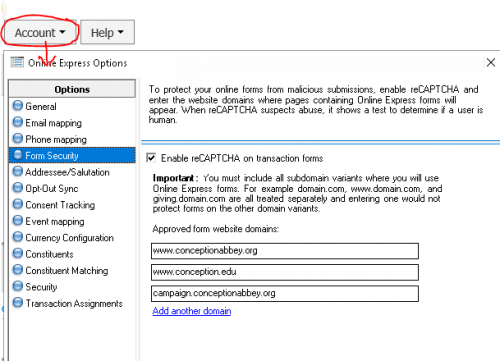Image resolution: width=500 pixels, height=361 pixels.
Task: Click the globe icon beside Security
Action: [18, 286]
